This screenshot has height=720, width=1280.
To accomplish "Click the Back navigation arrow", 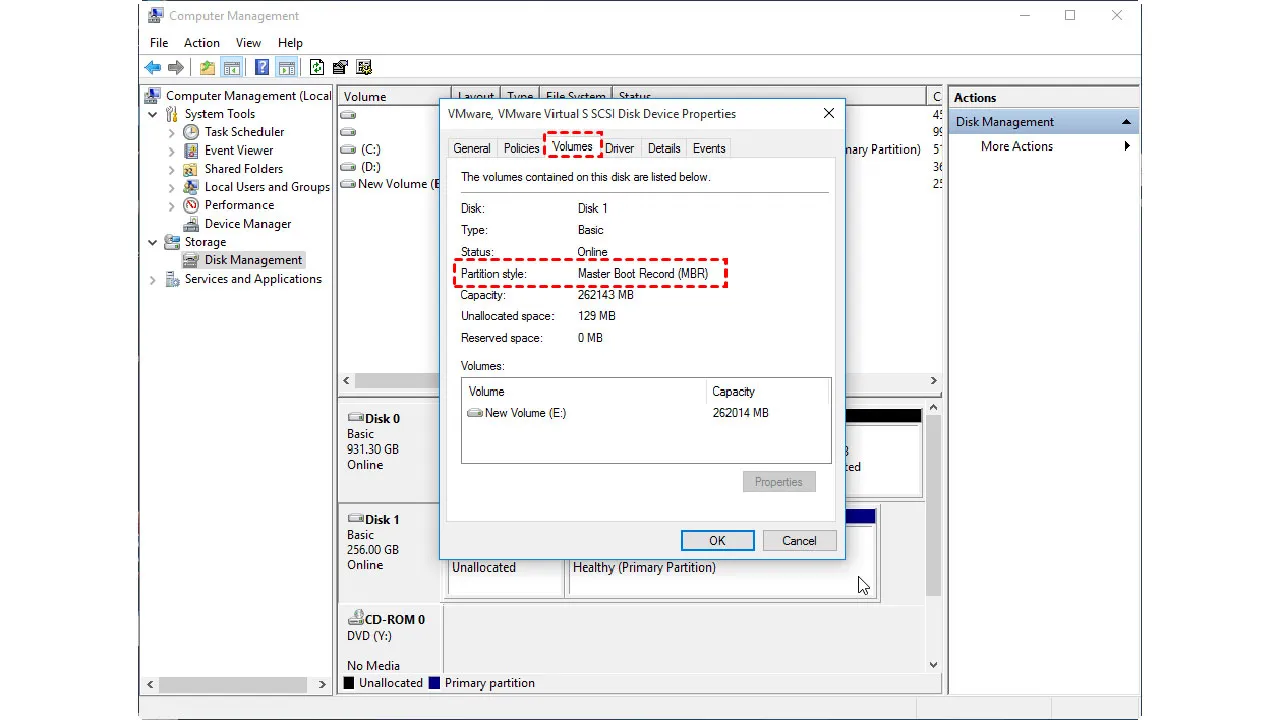I will (153, 66).
